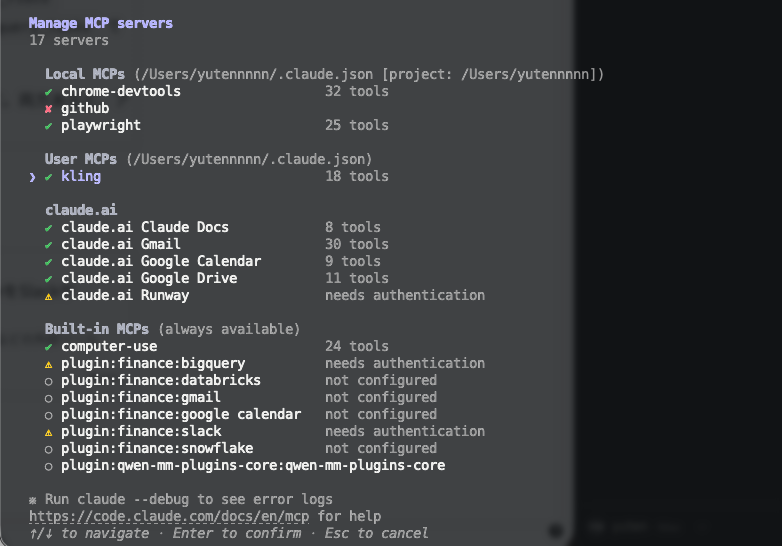Click the warning icon beside claude.ai Runway

click(x=48, y=296)
